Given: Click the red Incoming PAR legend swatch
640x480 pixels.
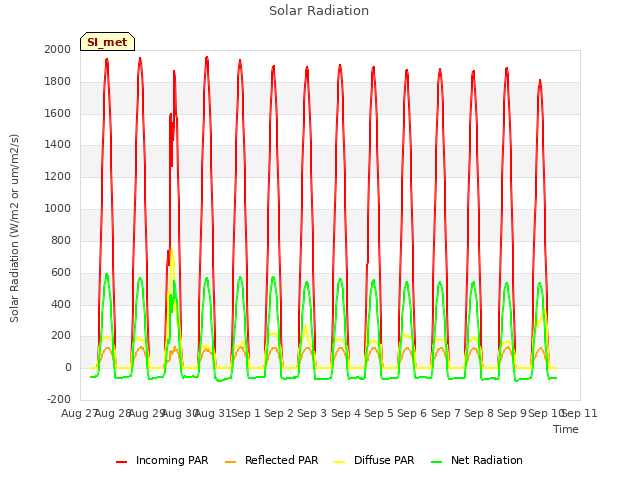Looking at the screenshot, I should coord(122,461).
